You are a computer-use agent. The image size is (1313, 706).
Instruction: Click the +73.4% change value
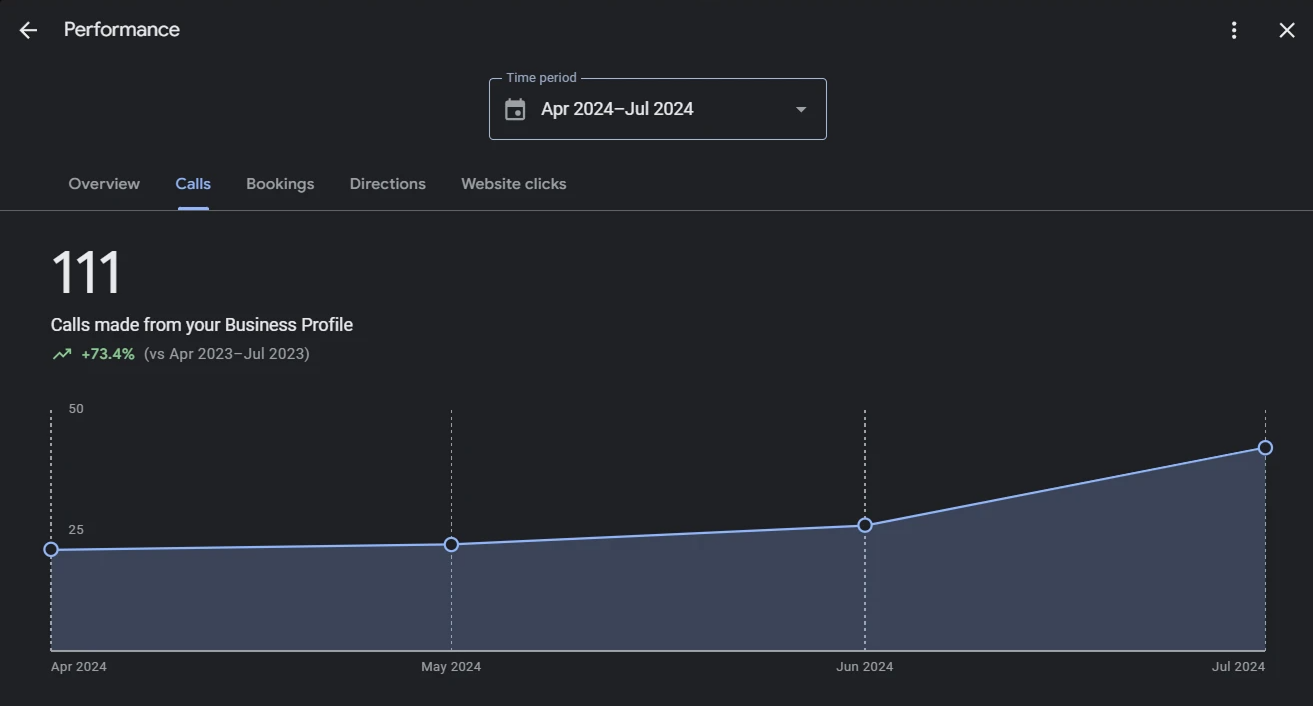pos(108,354)
